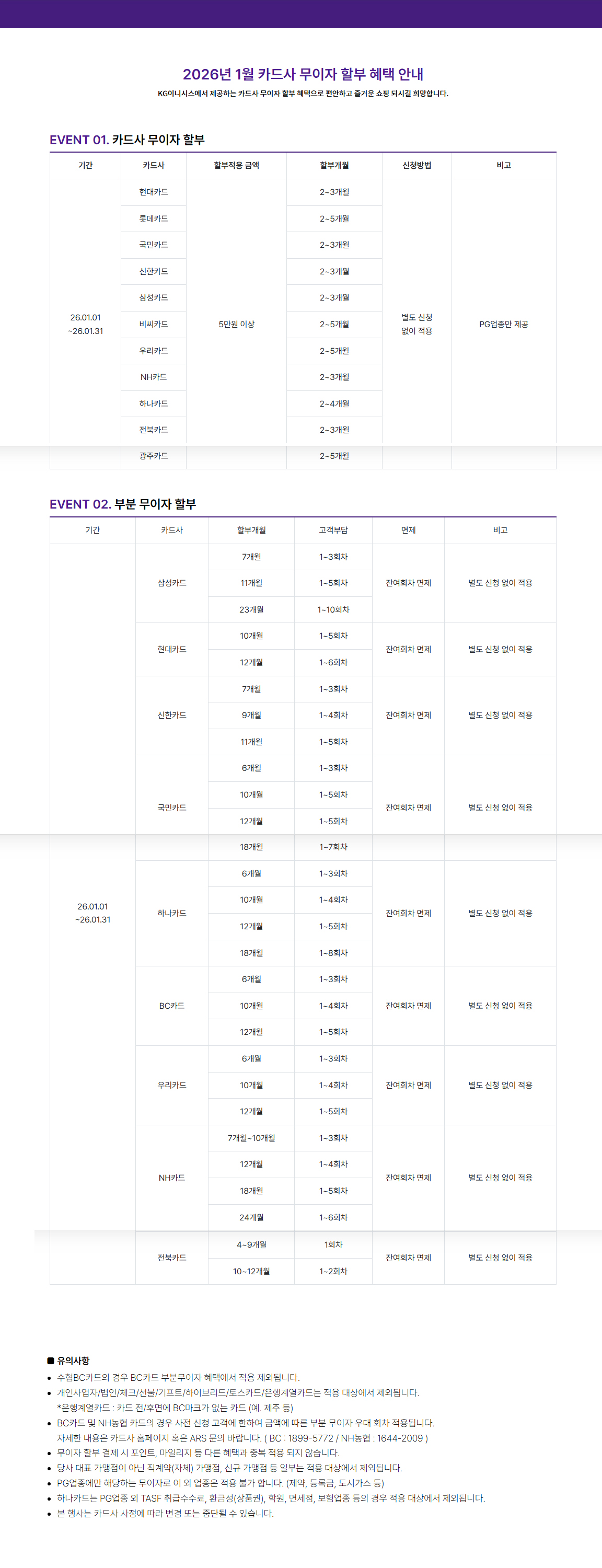Select the 24개월 installment cell

tap(251, 1217)
